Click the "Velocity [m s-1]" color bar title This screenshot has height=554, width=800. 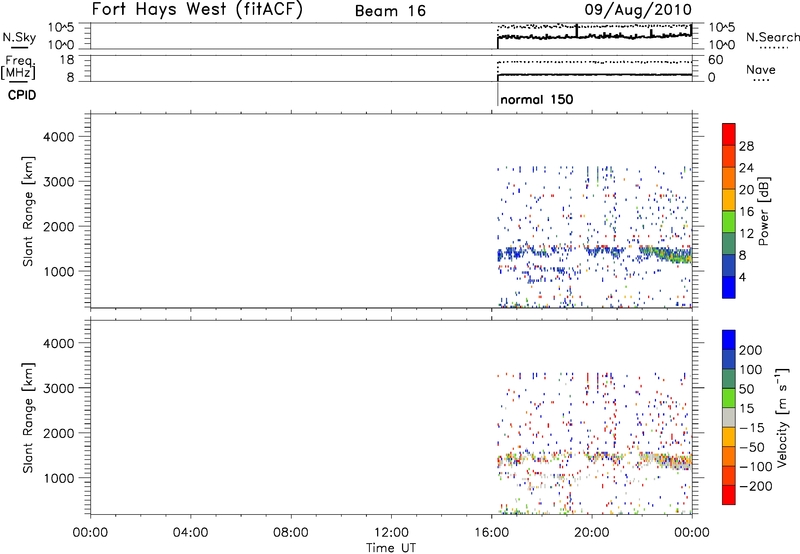coord(782,417)
